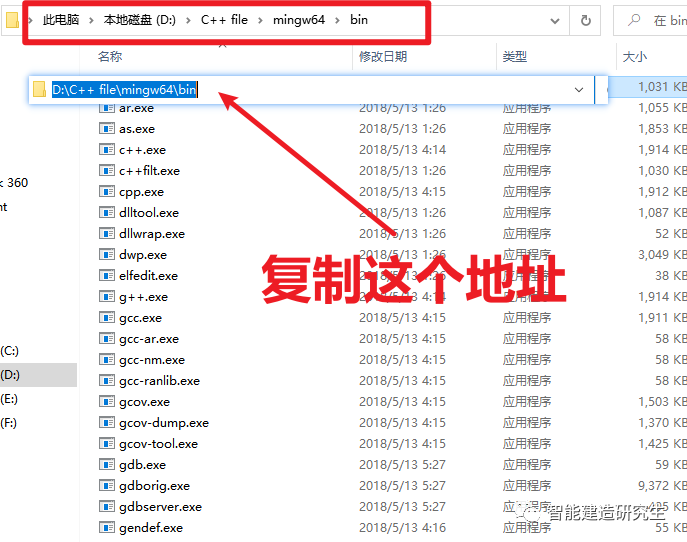Viewport: 687px width, 542px height.
Task: Click the search box for bin
Action: 650,20
